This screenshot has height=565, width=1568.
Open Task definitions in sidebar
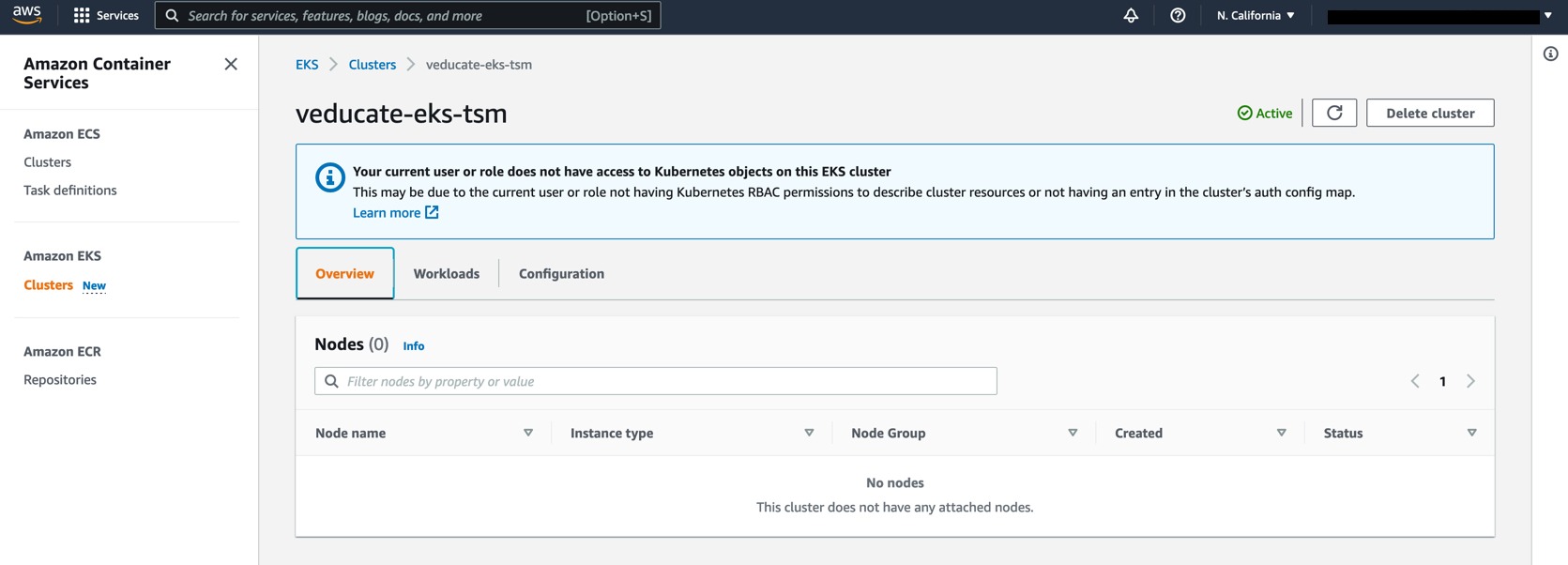pos(70,190)
